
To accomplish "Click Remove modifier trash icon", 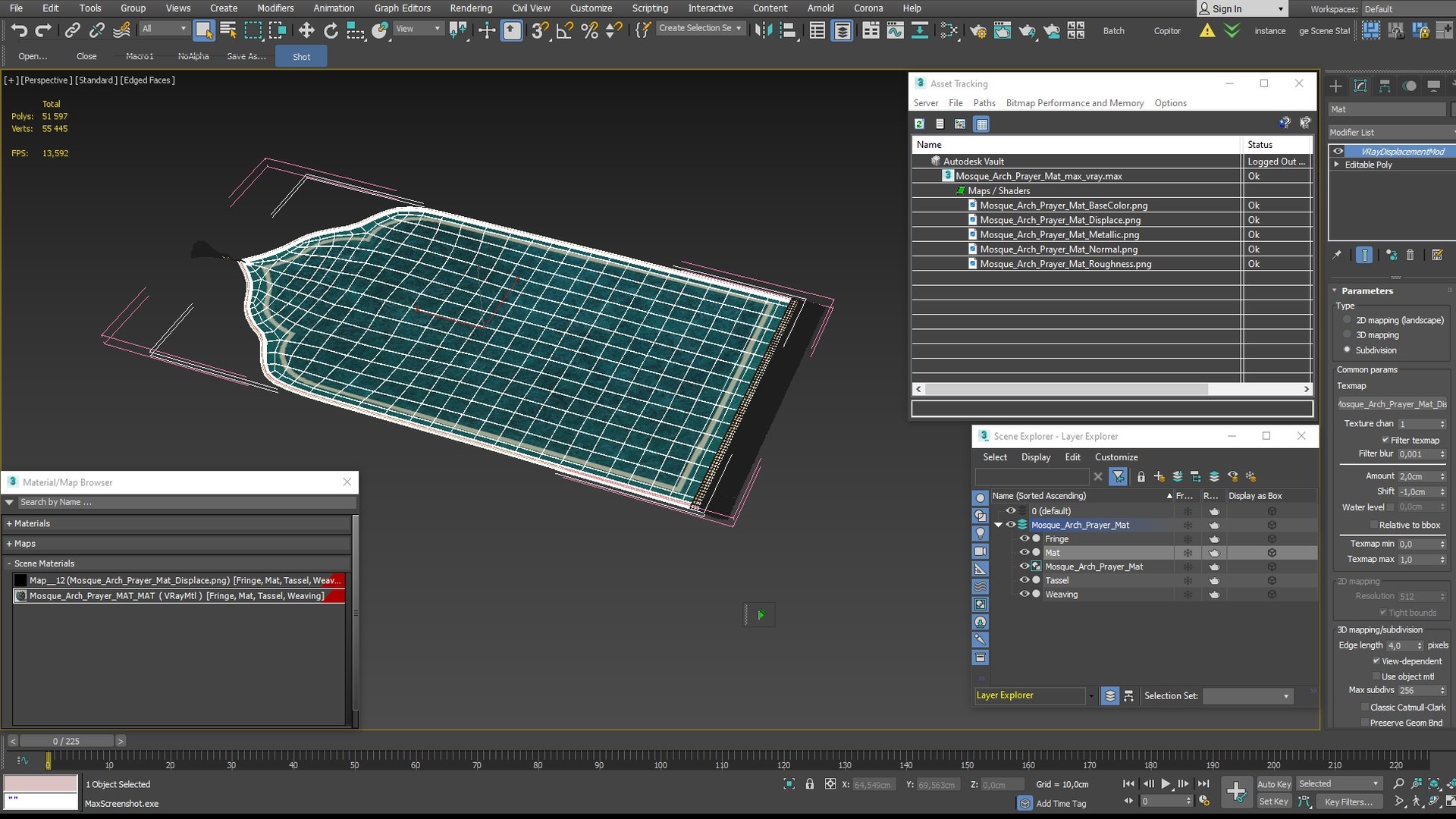I will (1410, 255).
